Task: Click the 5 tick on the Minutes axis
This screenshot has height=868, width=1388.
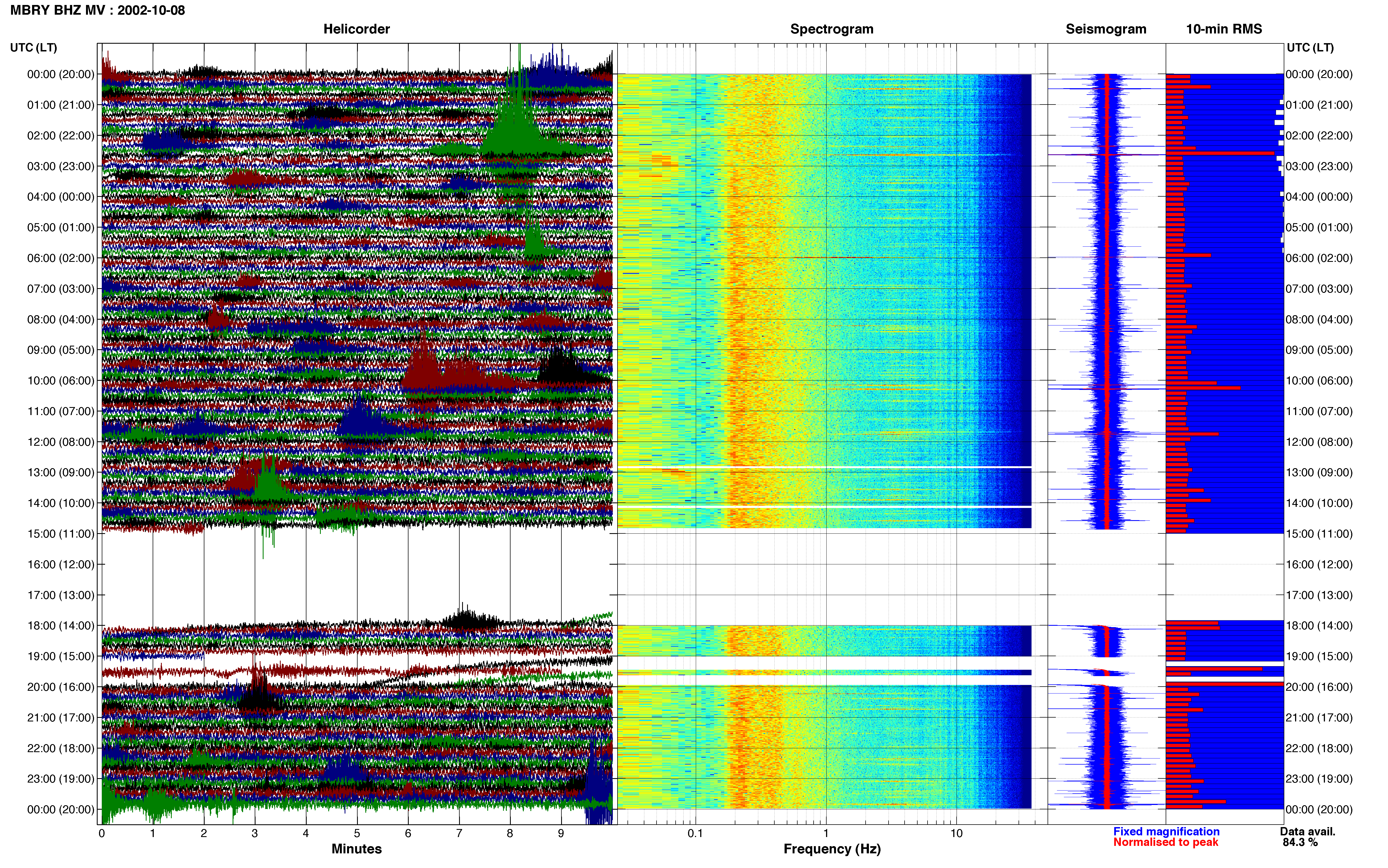Action: pos(357,833)
